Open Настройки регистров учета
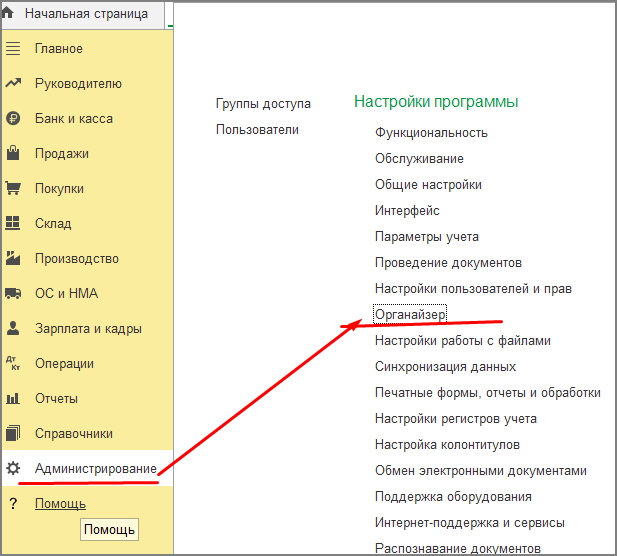617x556 pixels. [x=456, y=418]
